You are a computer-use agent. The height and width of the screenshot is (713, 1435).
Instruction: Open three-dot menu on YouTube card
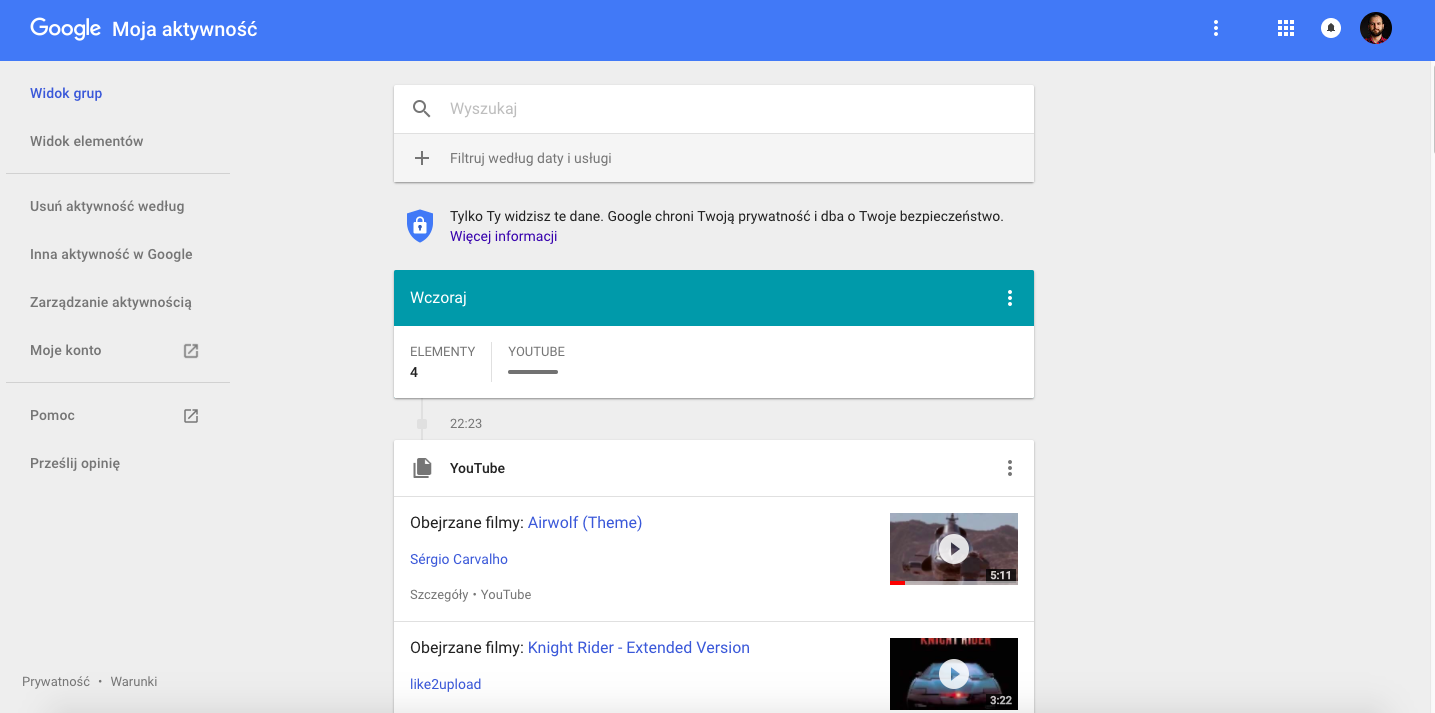(1010, 468)
